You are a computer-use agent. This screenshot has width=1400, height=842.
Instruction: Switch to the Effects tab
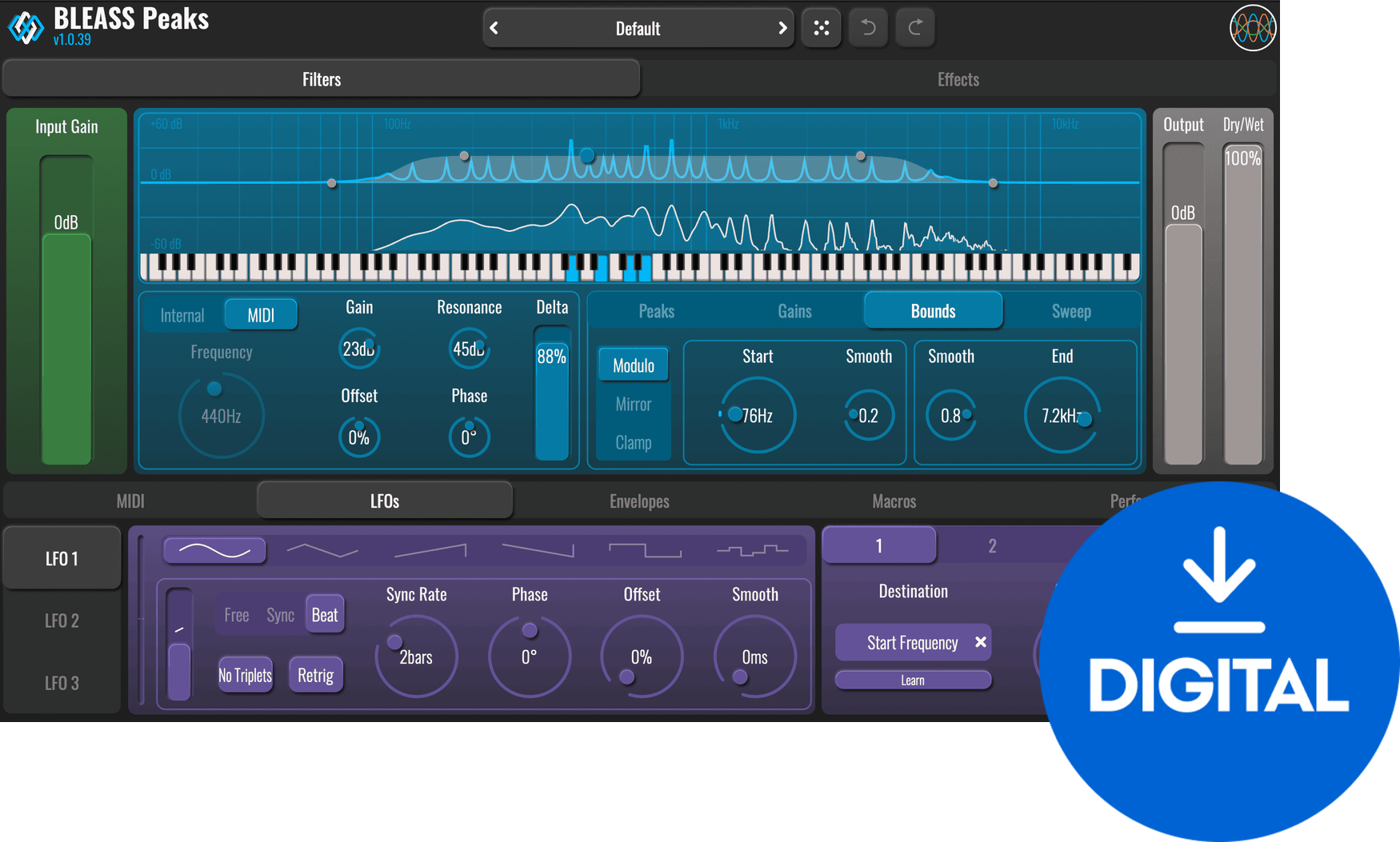[x=958, y=79]
